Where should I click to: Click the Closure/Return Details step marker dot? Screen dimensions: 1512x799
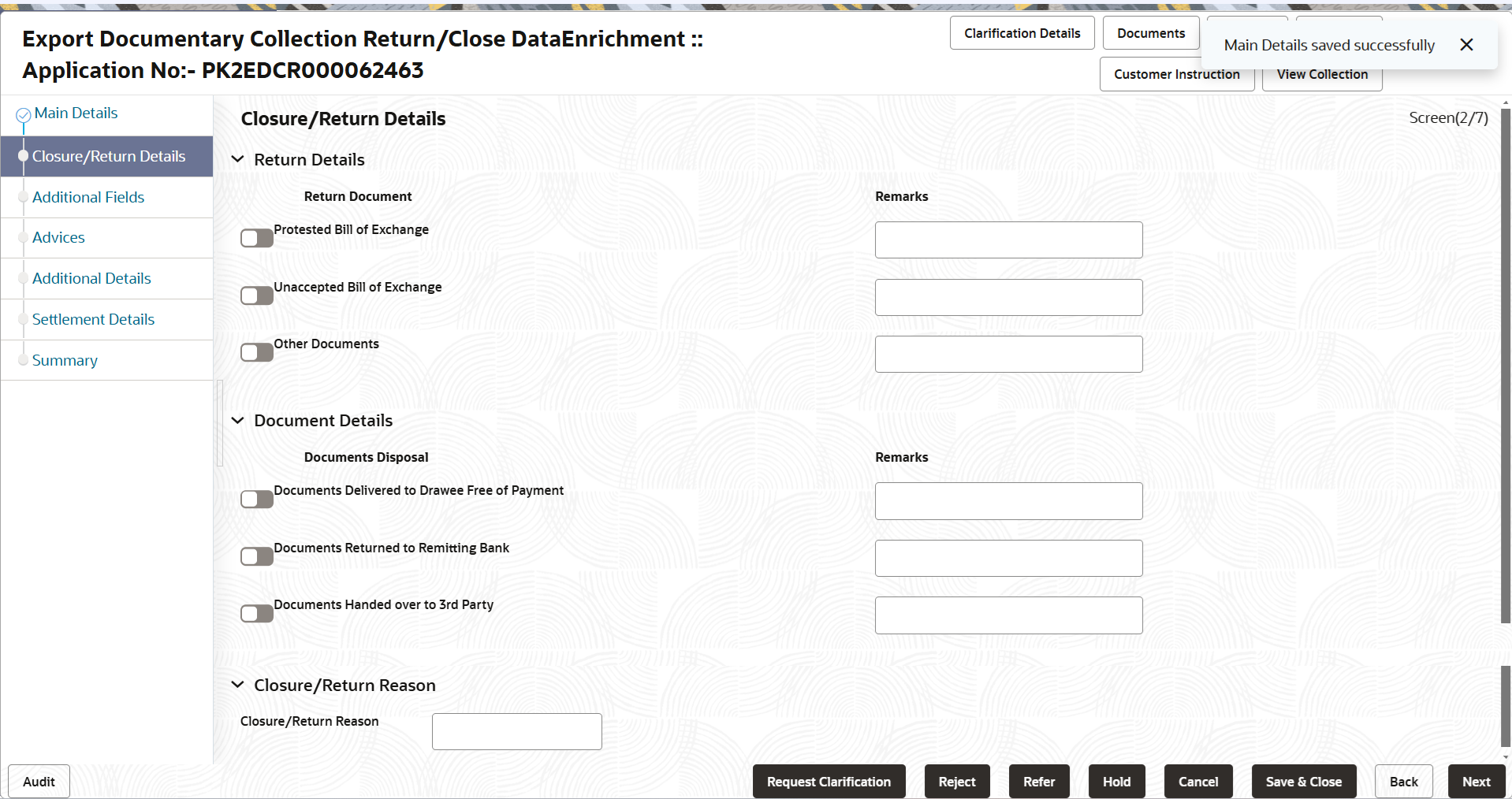point(24,156)
